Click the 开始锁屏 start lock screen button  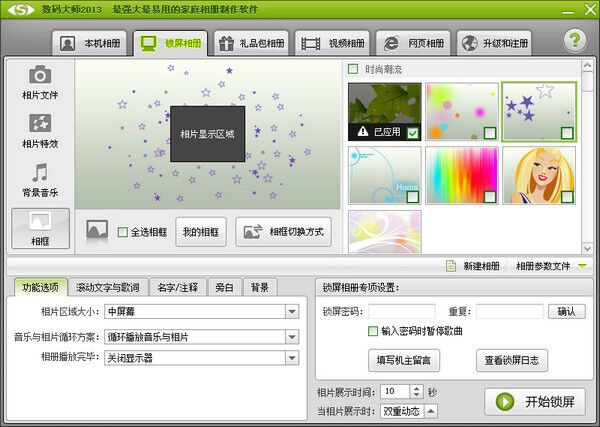535,401
